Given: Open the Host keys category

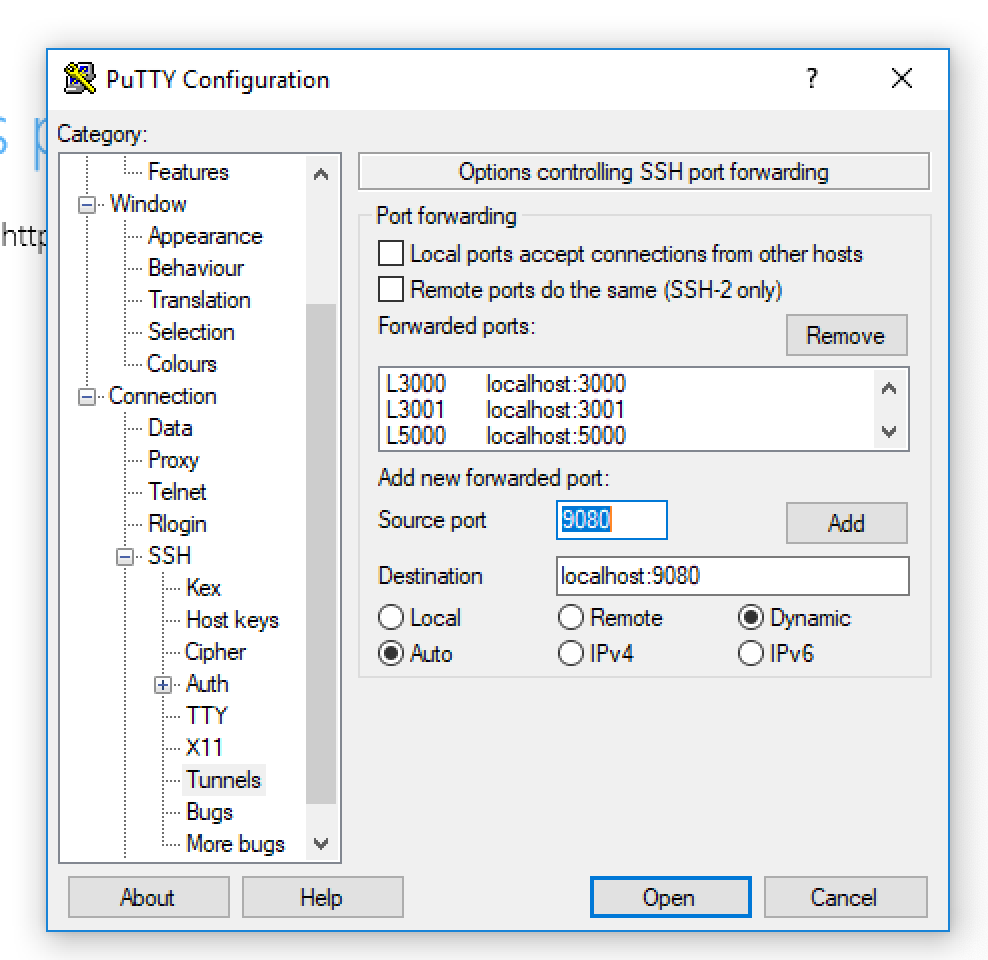Looking at the screenshot, I should click(233, 620).
